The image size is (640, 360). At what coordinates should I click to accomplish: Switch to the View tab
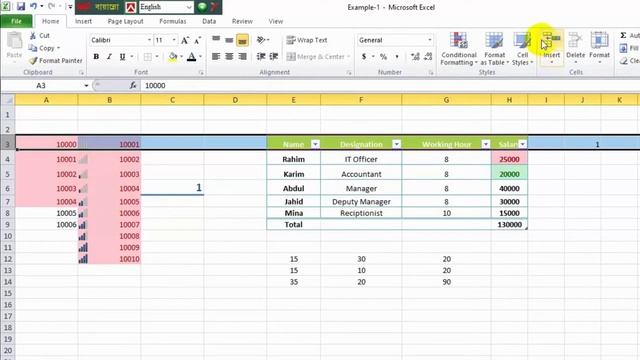(276, 21)
